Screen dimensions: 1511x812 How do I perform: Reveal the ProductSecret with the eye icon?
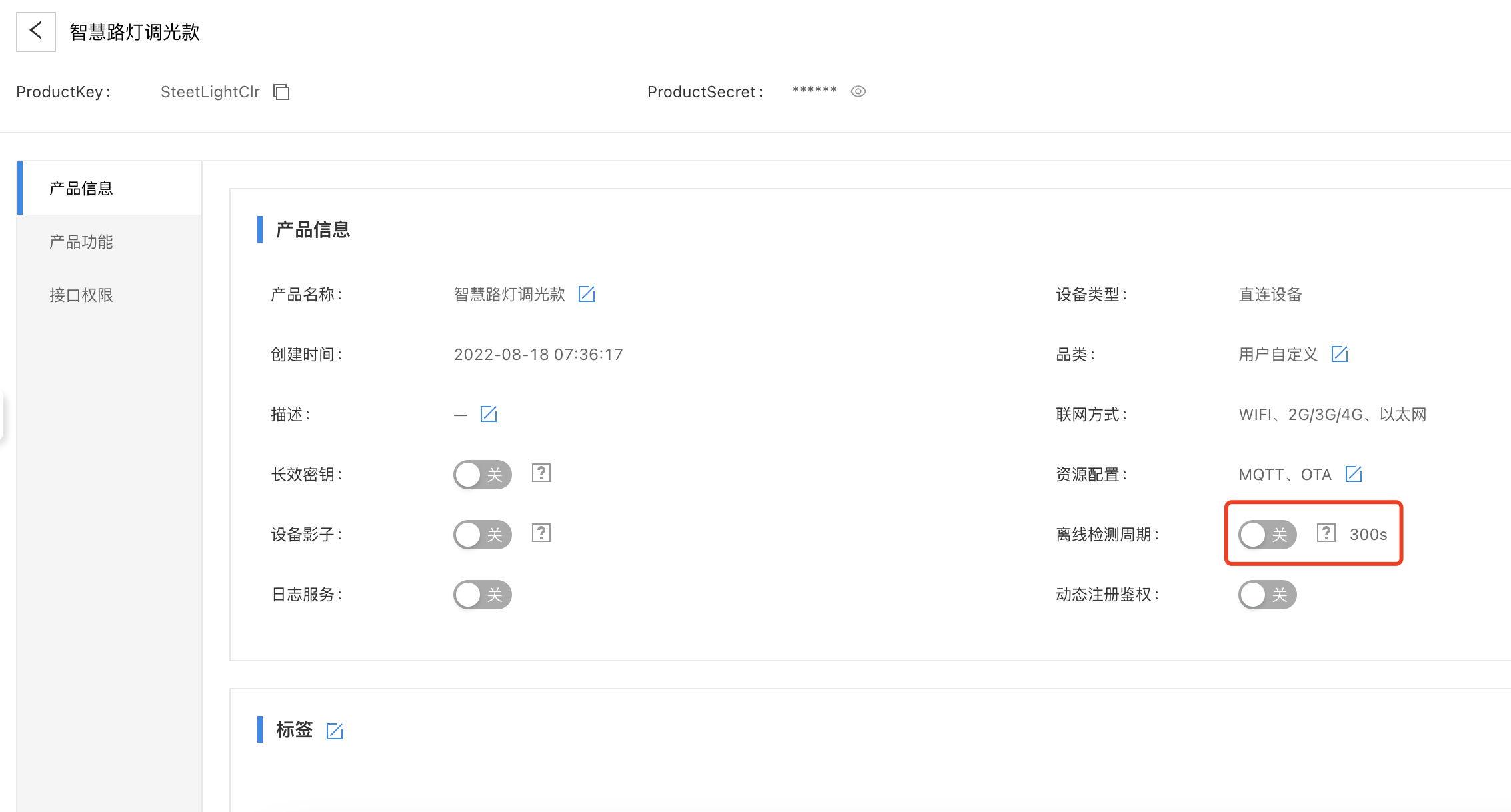pos(858,91)
